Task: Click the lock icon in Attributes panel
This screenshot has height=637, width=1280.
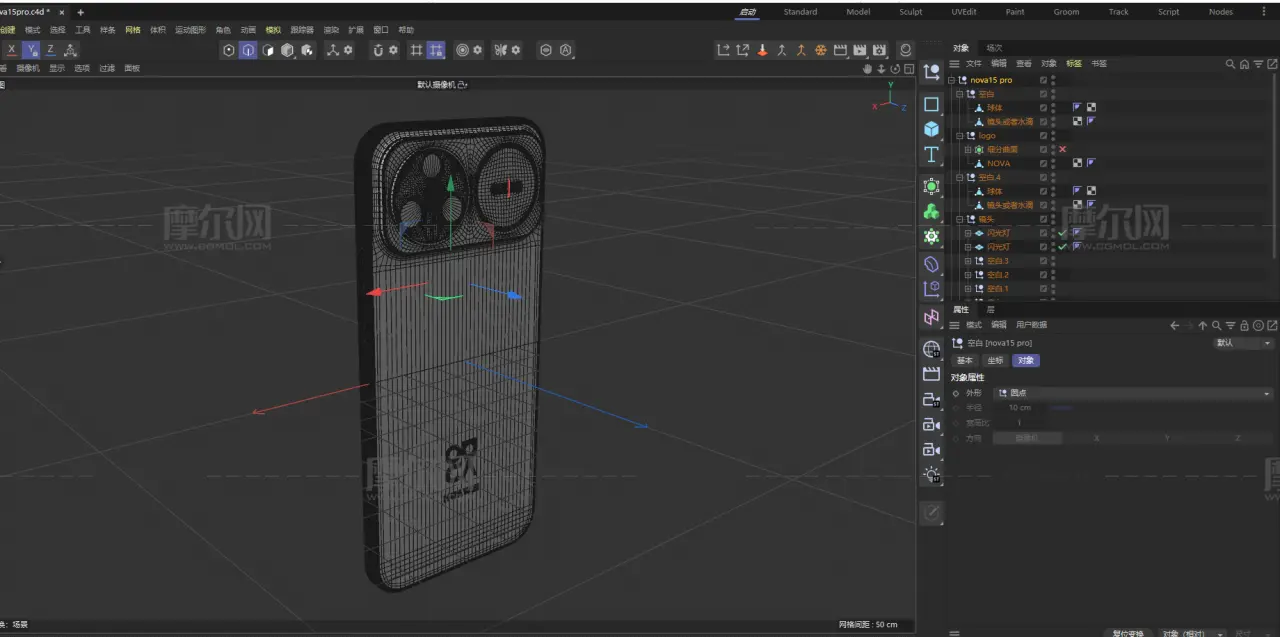Action: (1244, 325)
